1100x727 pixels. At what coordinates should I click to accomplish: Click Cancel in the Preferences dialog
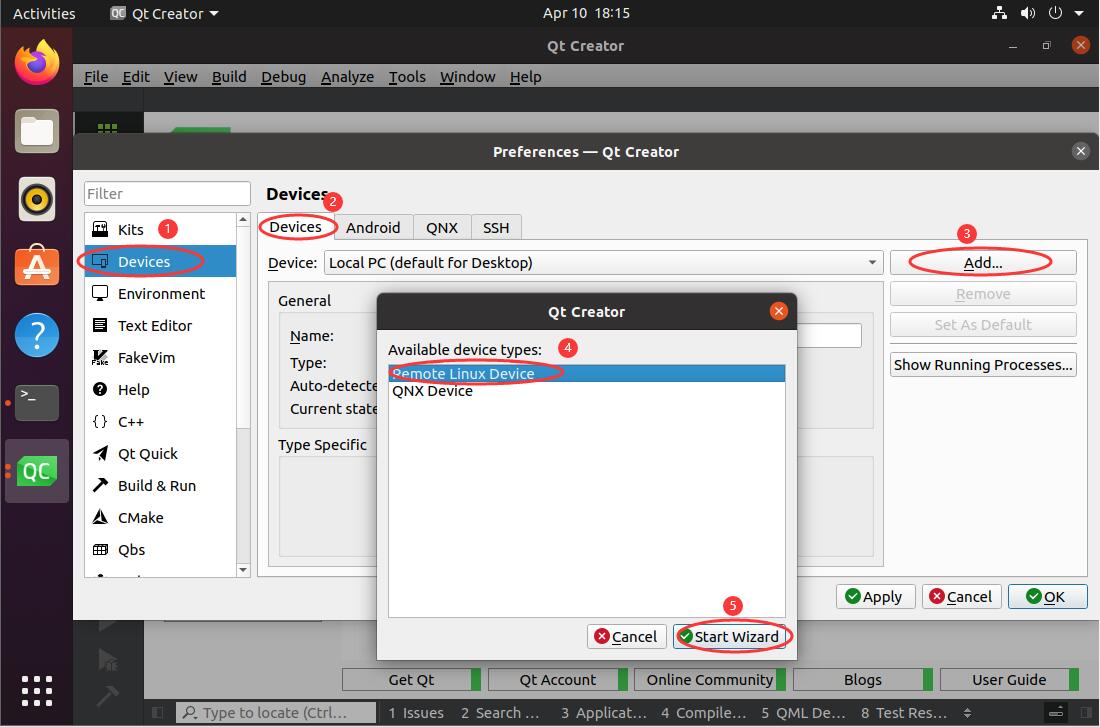pos(961,596)
